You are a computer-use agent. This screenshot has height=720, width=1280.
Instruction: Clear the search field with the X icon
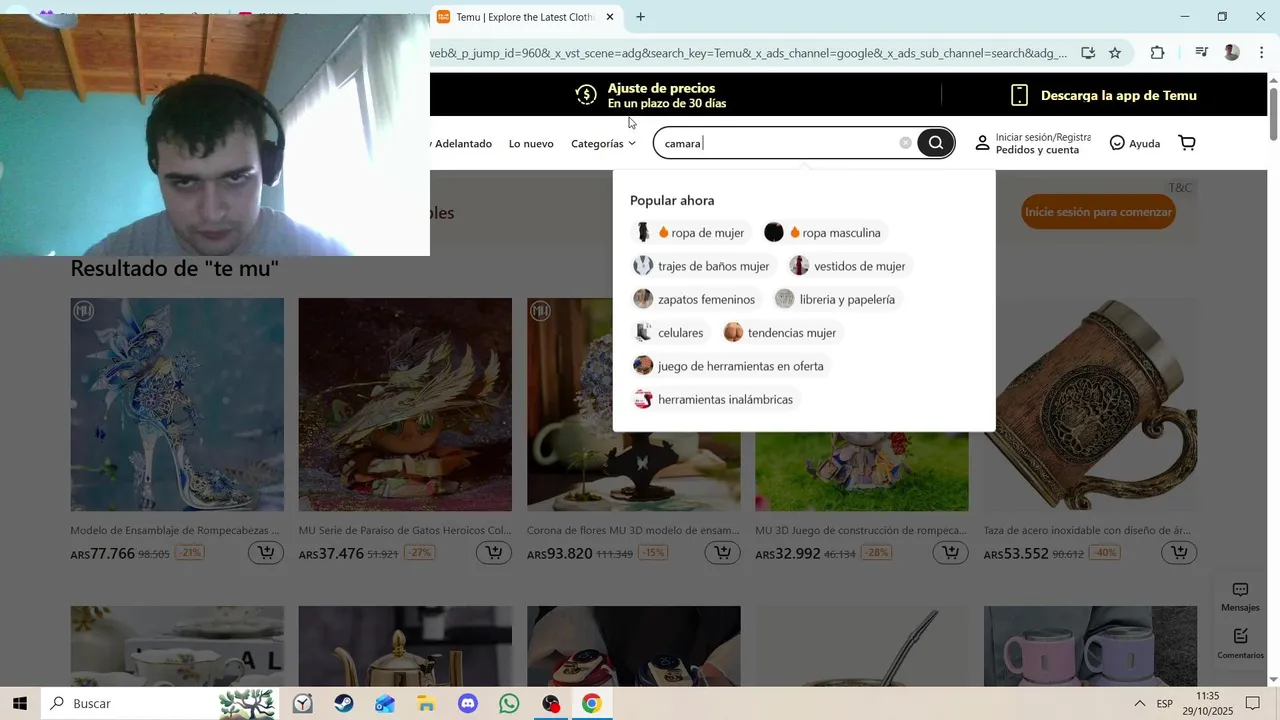(905, 143)
